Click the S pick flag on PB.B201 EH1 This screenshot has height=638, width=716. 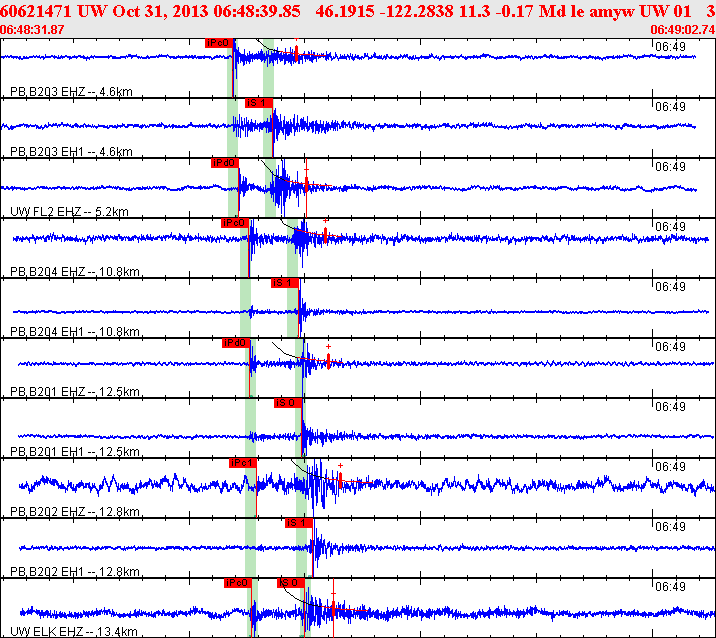click(286, 403)
